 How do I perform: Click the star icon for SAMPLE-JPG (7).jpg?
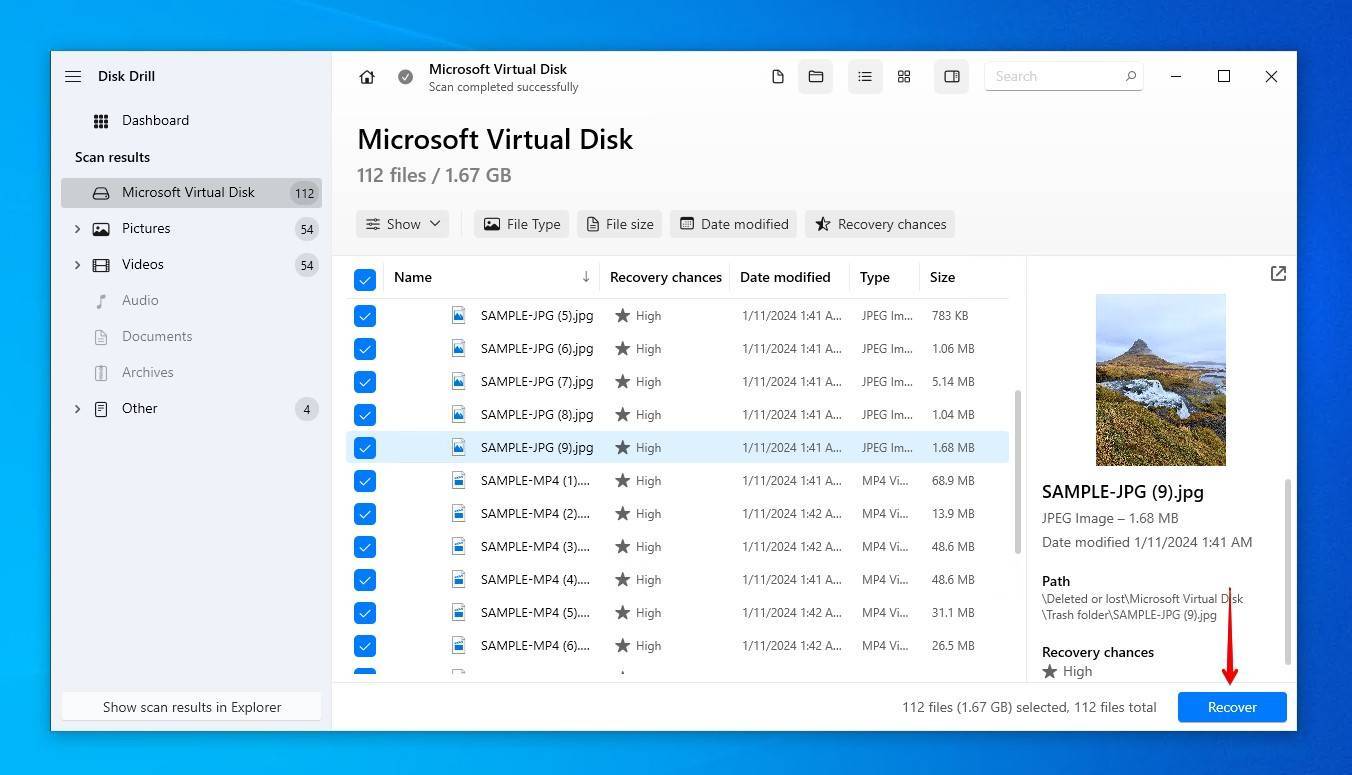622,382
